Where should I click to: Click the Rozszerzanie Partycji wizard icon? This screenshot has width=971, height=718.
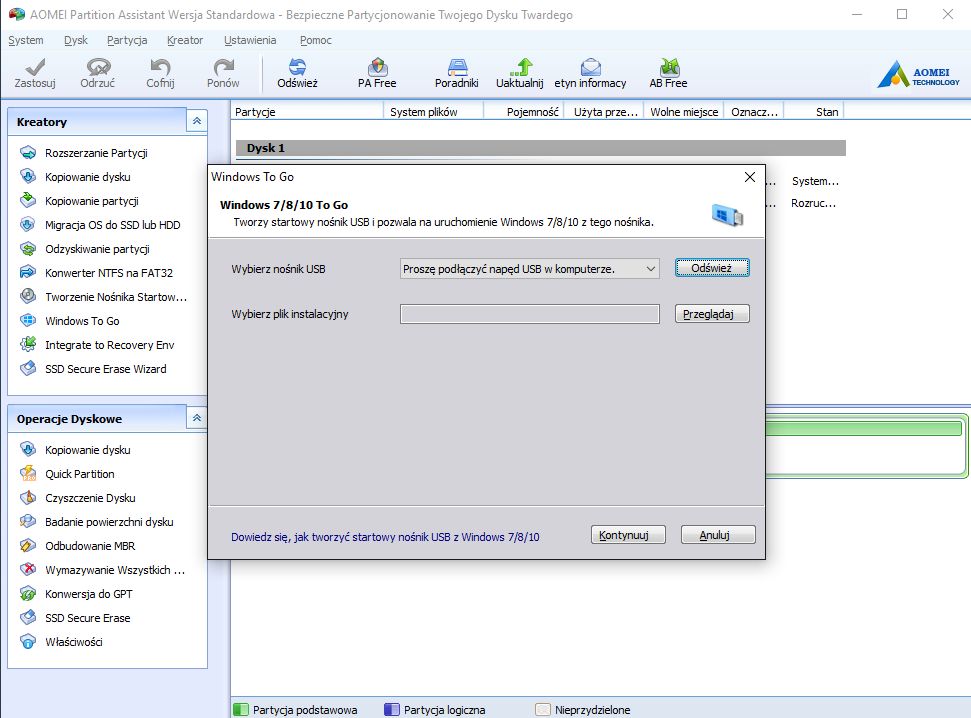click(28, 152)
